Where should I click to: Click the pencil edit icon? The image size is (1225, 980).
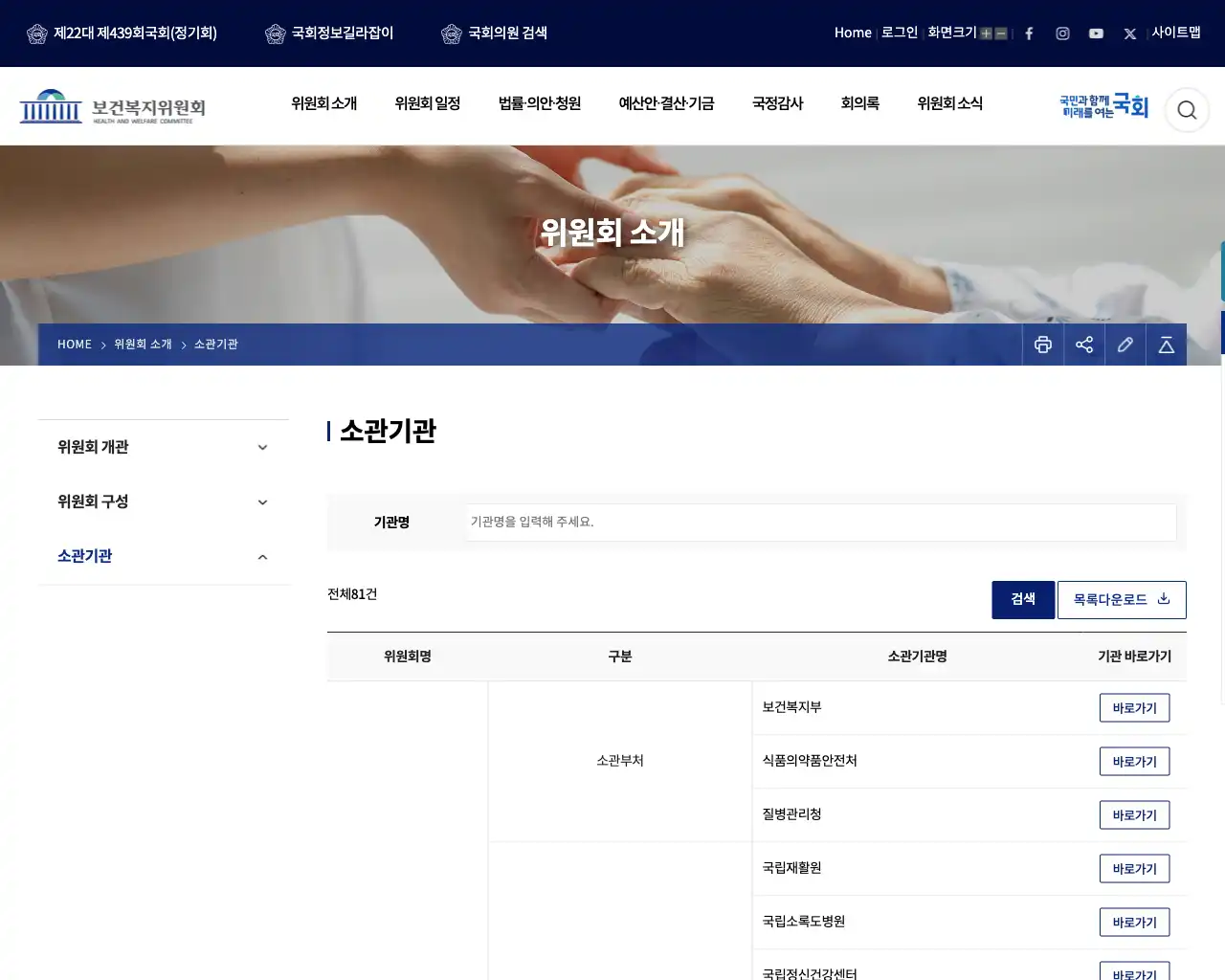[1125, 345]
